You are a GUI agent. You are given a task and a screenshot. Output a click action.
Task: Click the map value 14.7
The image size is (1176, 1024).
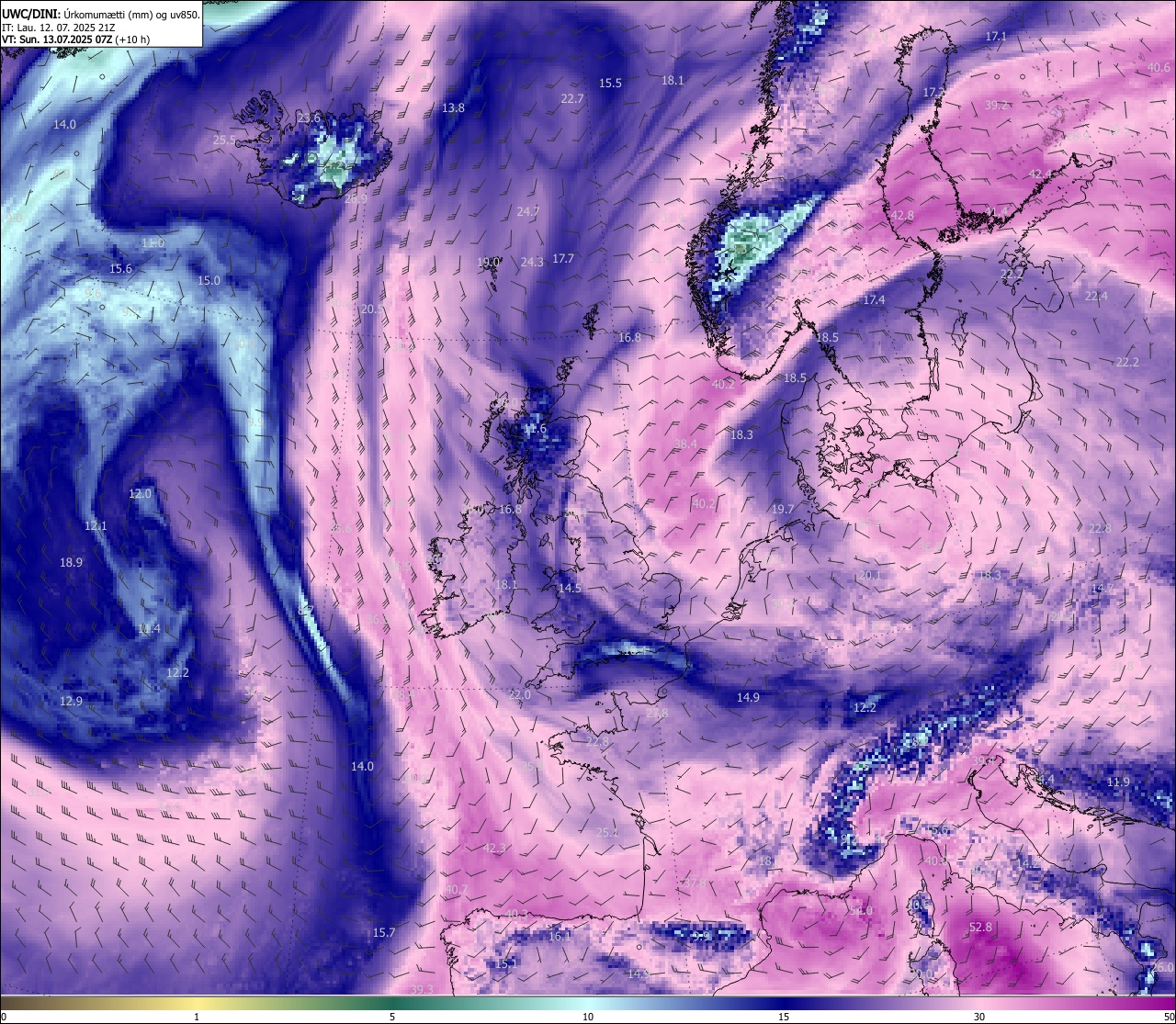pyautogui.click(x=1102, y=588)
